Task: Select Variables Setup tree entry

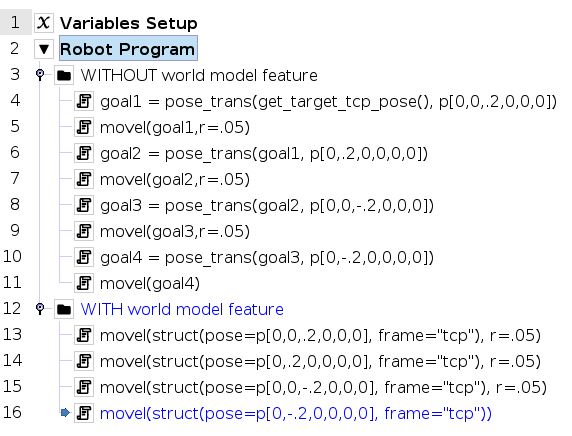Action: tap(128, 23)
